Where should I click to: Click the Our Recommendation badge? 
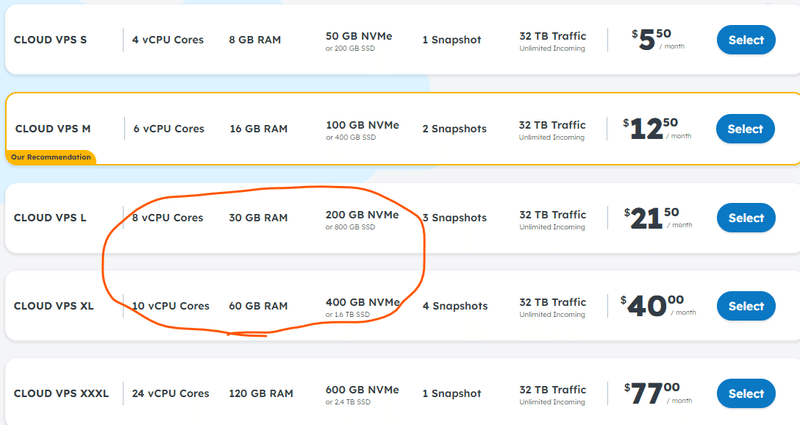coord(48,157)
